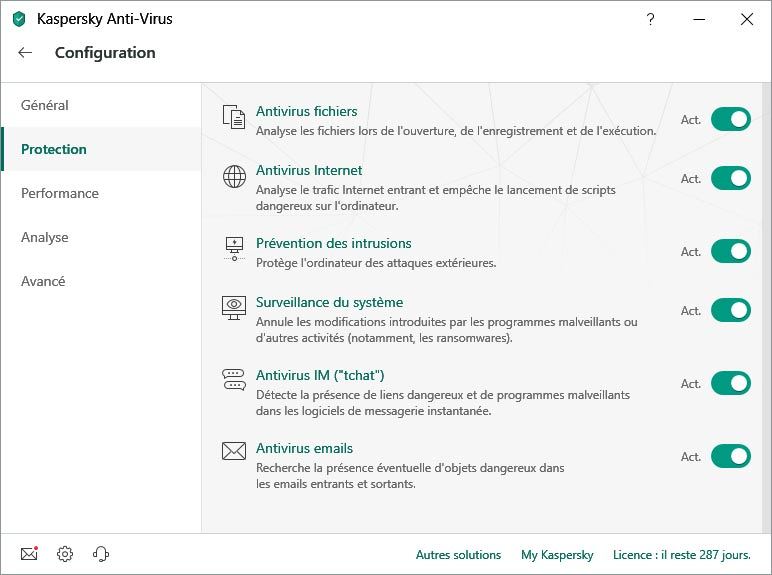Click the Autres solutions link
This screenshot has height=575, width=772.
458,555
